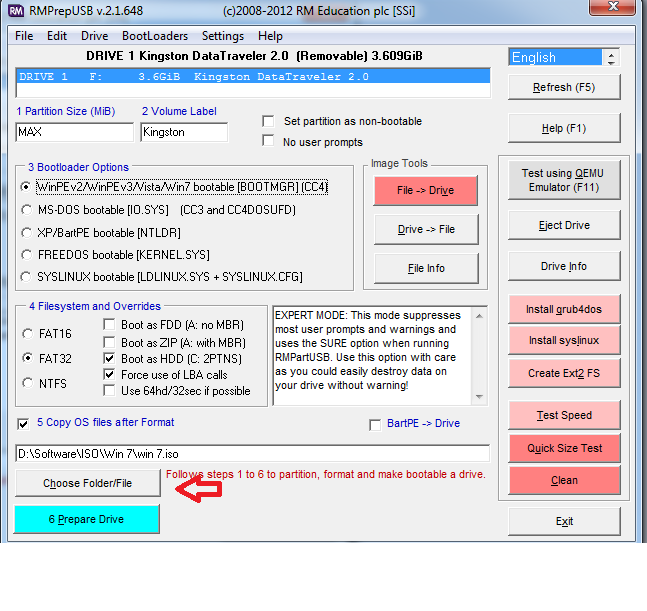
Task: Click Install grub4dos button
Action: pyautogui.click(x=564, y=309)
